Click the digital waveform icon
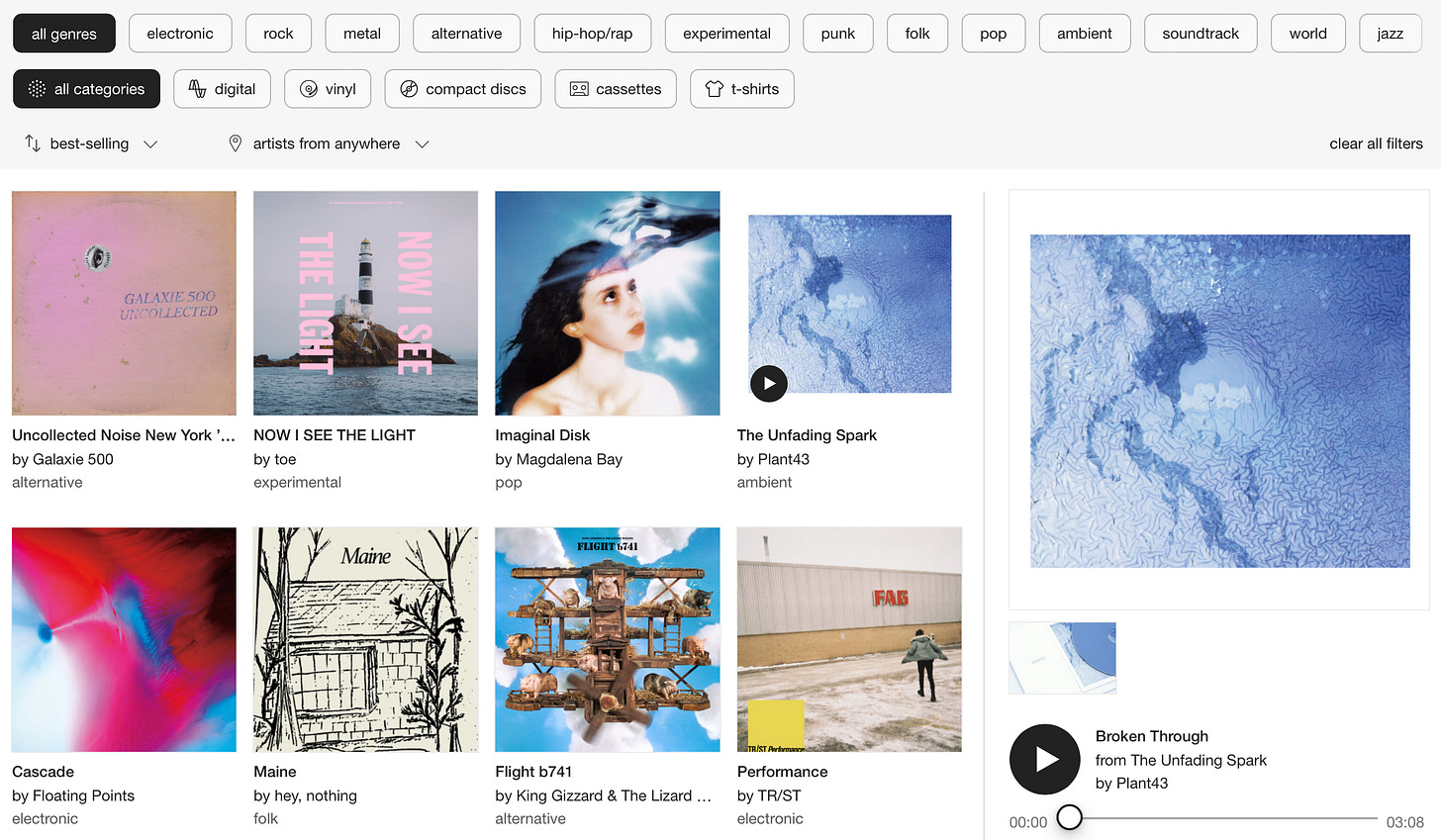 pyautogui.click(x=198, y=89)
